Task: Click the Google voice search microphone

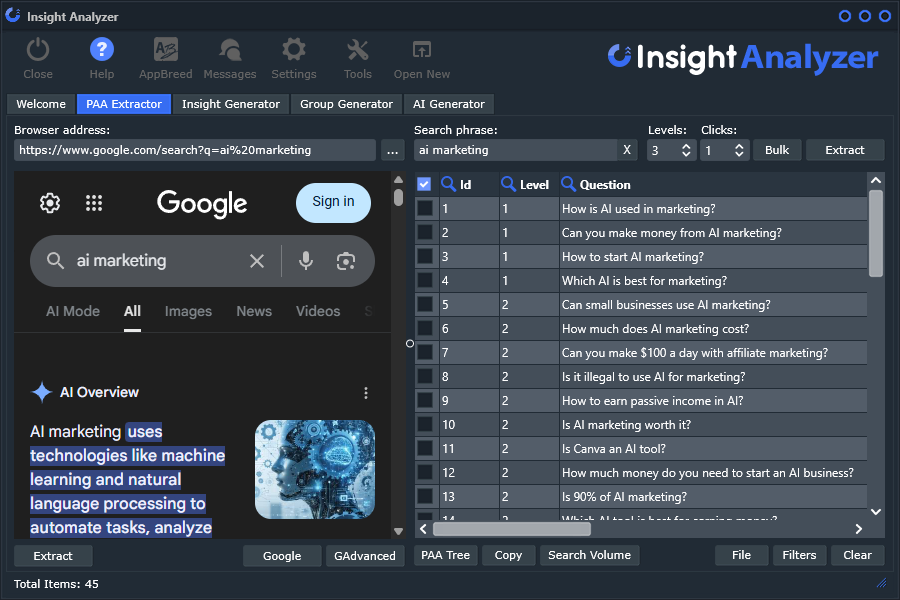Action: click(306, 261)
